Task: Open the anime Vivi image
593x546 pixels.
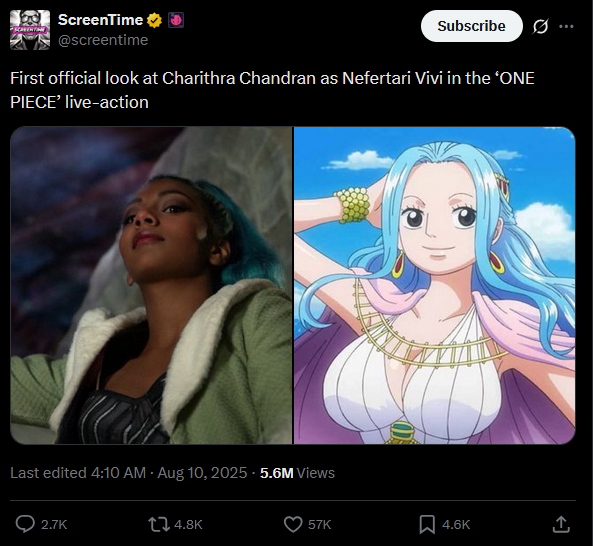Action: click(435, 285)
